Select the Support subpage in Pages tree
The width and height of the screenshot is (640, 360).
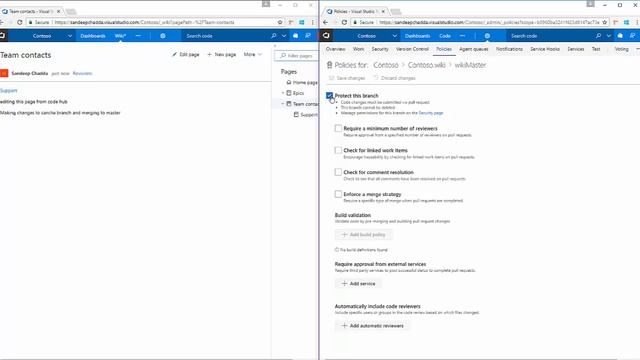tap(306, 115)
